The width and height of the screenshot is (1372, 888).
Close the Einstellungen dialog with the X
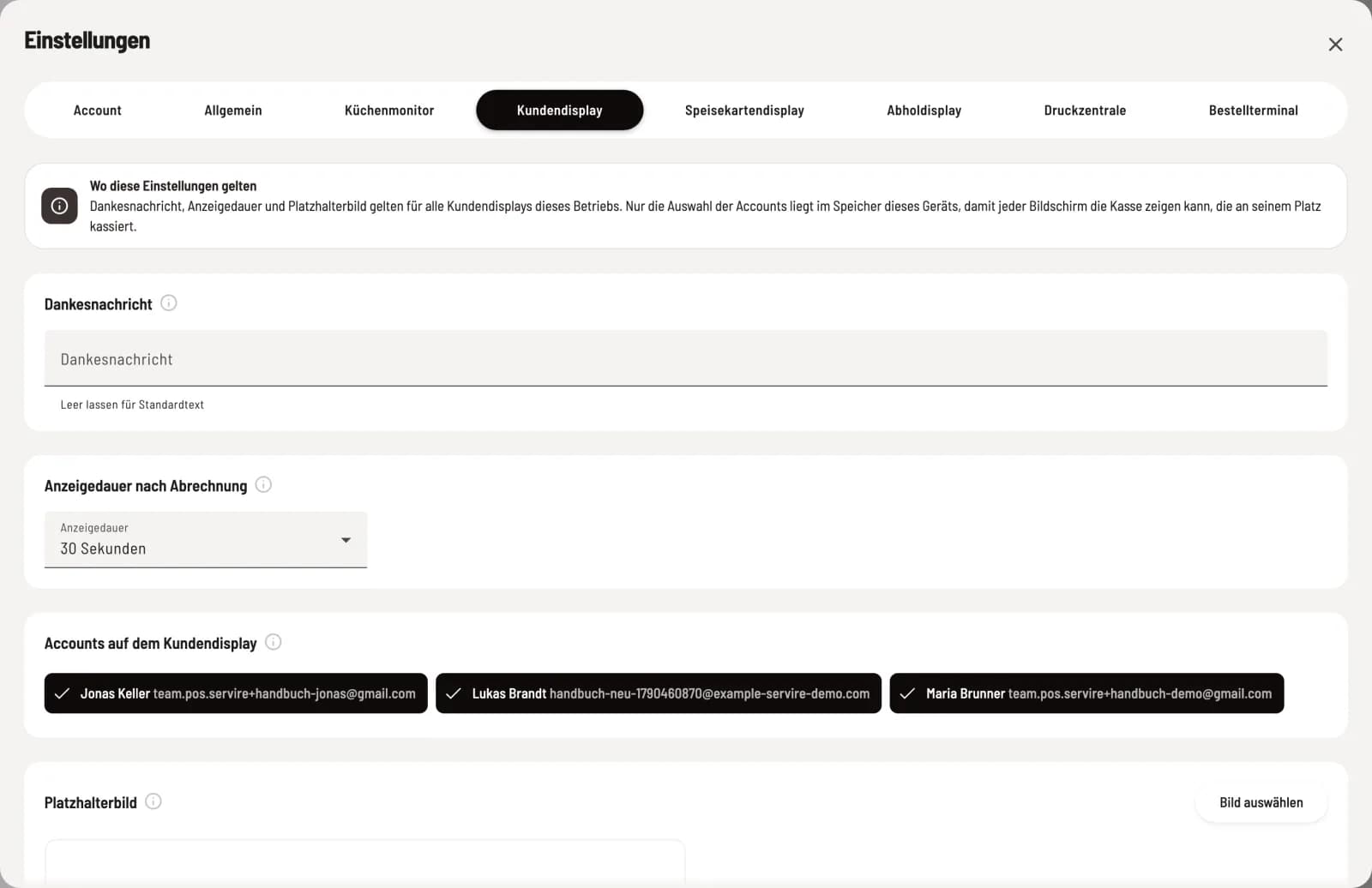(1335, 45)
